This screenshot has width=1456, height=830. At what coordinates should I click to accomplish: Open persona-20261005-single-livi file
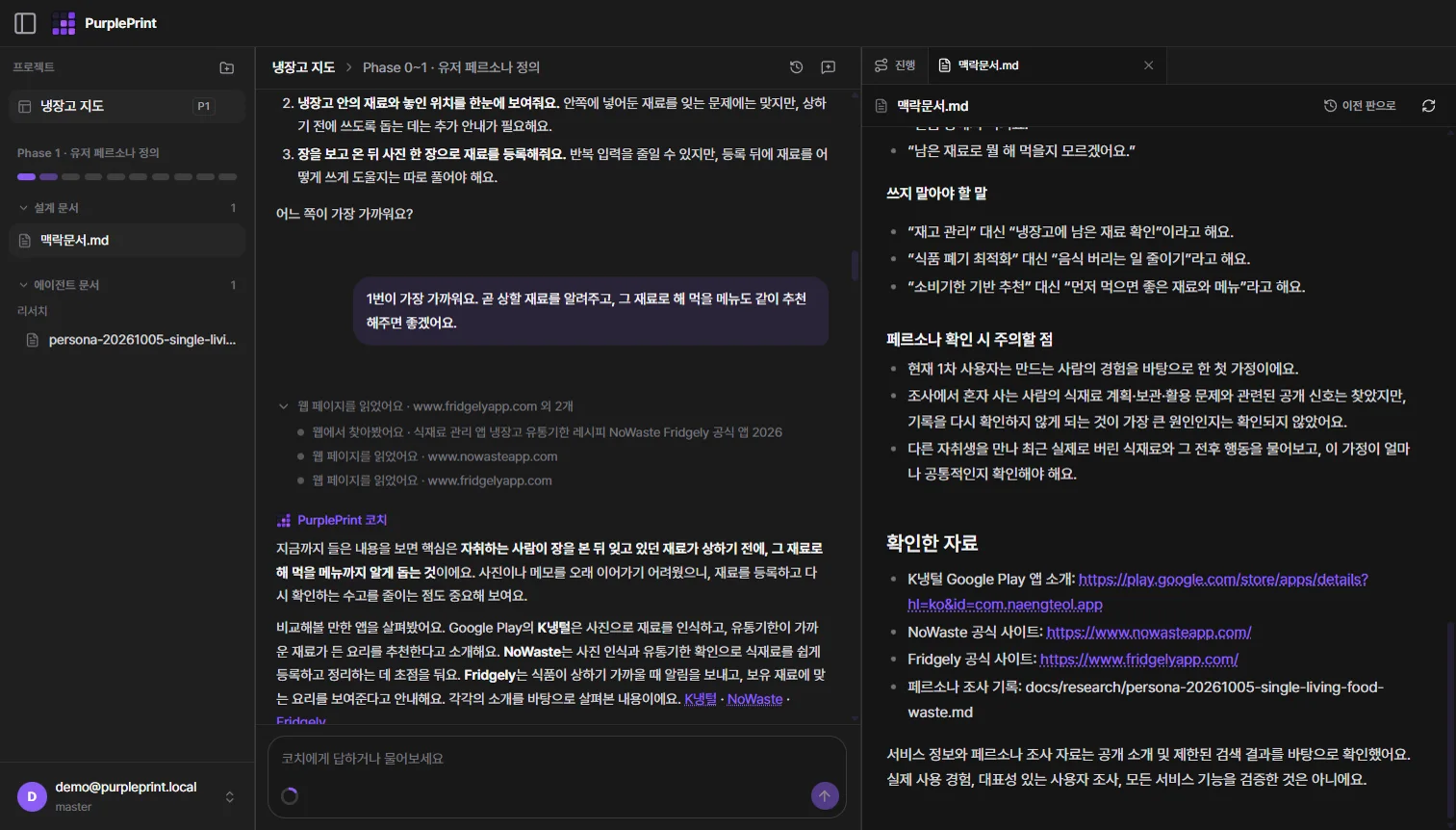point(132,340)
